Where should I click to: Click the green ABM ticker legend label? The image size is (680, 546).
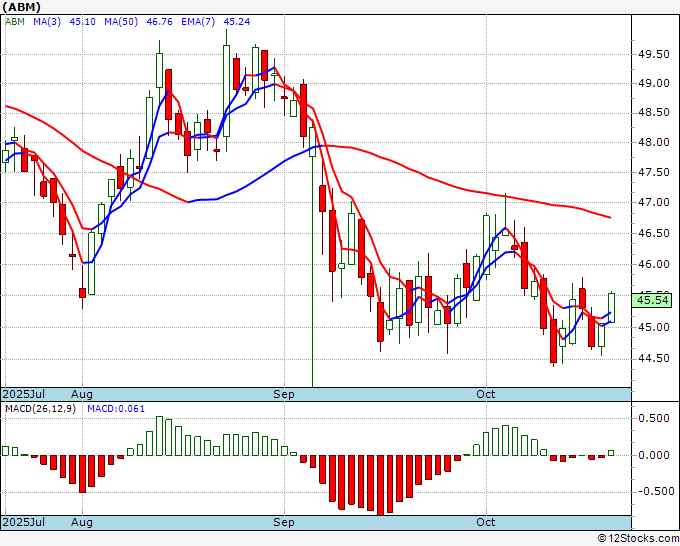(x=15, y=22)
